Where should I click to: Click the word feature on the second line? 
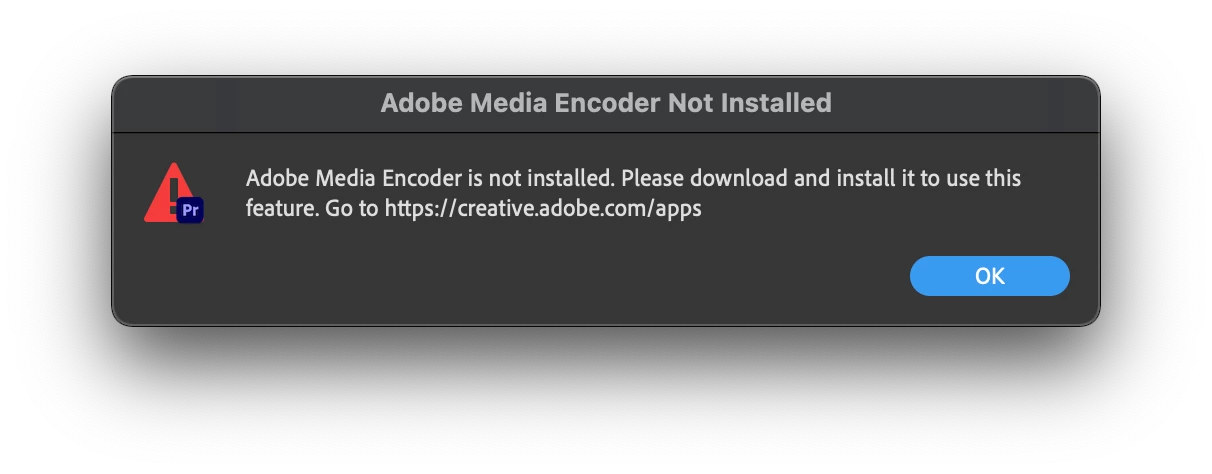point(281,210)
